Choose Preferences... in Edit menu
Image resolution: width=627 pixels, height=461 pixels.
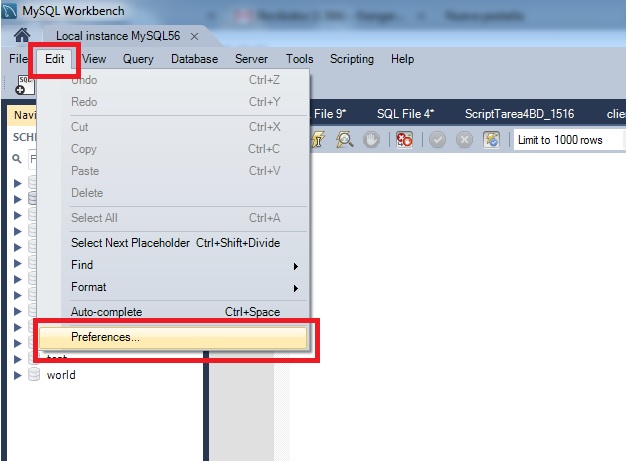173,337
